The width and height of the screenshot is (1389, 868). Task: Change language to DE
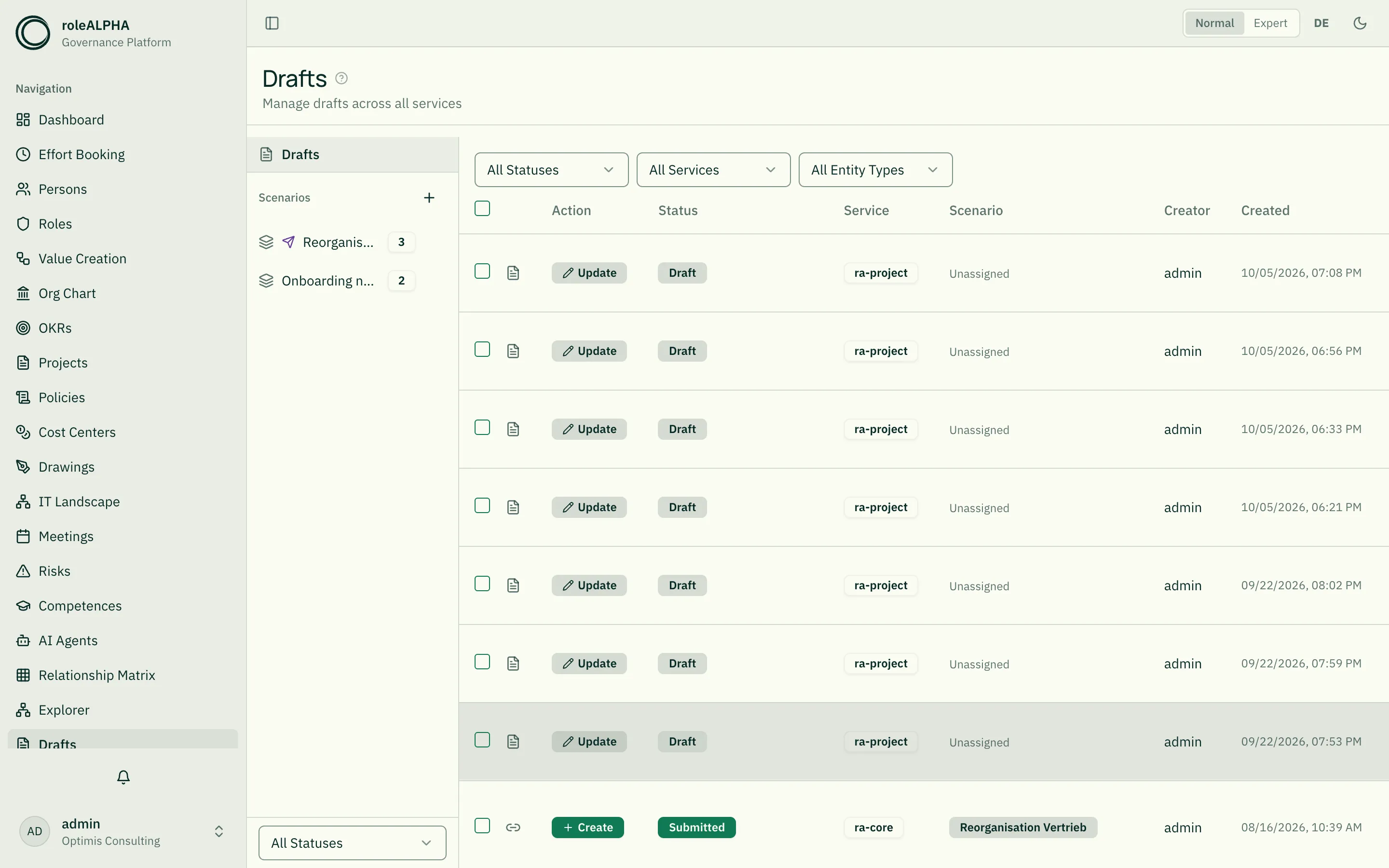1321,23
